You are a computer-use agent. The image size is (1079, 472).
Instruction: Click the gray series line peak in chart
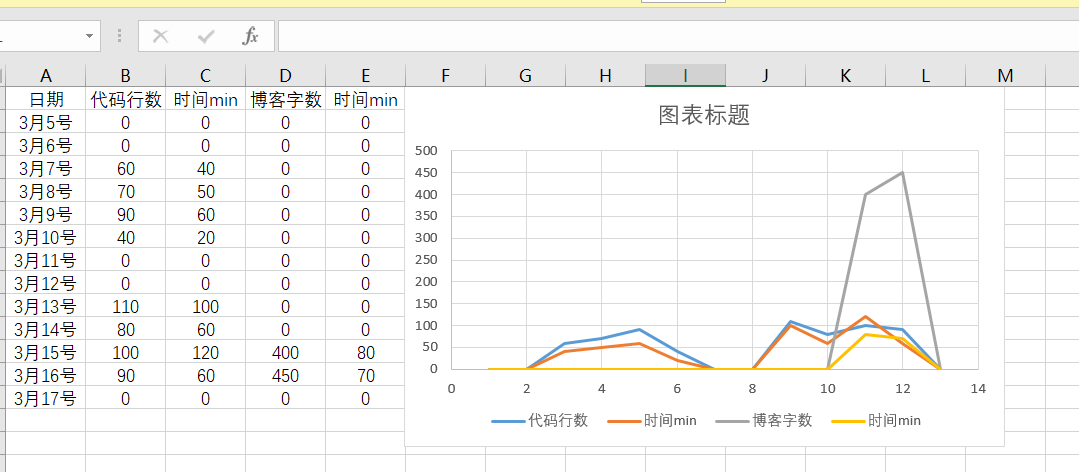click(902, 173)
